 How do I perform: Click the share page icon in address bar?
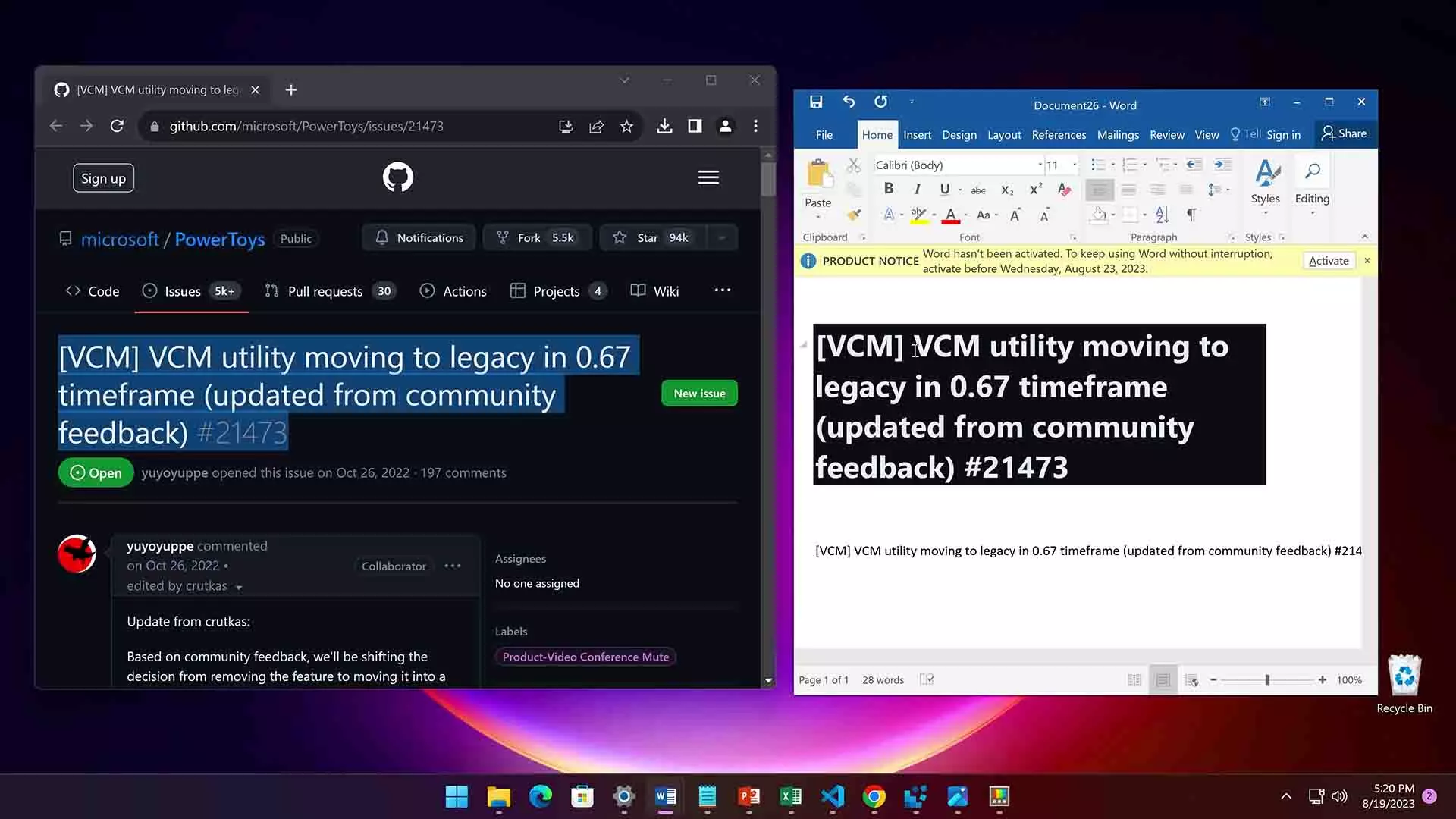click(x=596, y=127)
